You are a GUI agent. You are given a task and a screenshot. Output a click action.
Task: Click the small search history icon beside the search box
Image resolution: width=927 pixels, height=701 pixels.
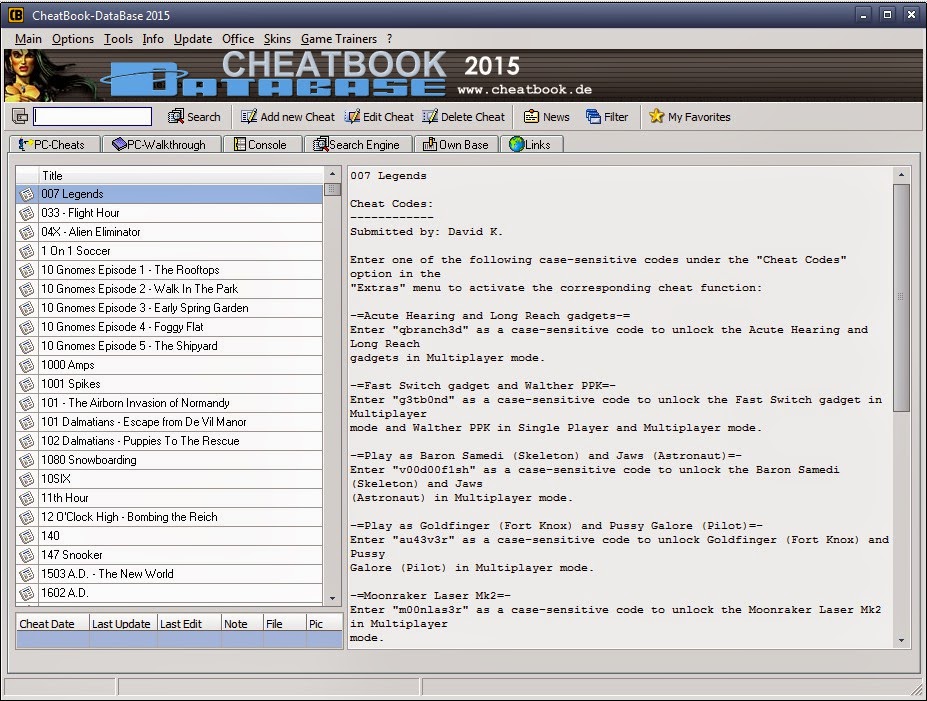coord(20,116)
